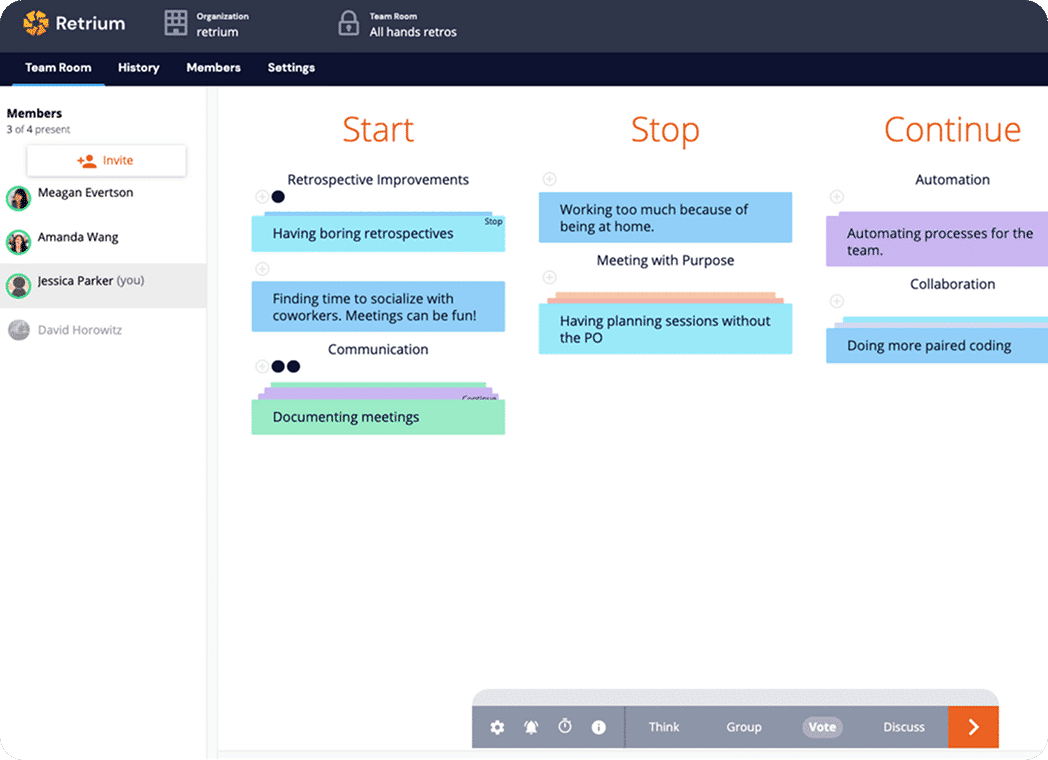
Task: Add vote to Automation group
Action: (837, 197)
